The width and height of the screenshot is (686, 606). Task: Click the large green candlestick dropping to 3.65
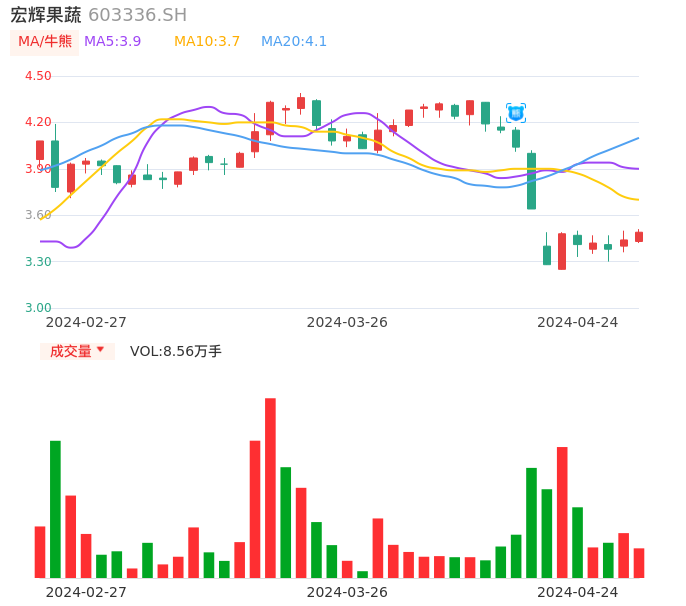click(x=531, y=181)
